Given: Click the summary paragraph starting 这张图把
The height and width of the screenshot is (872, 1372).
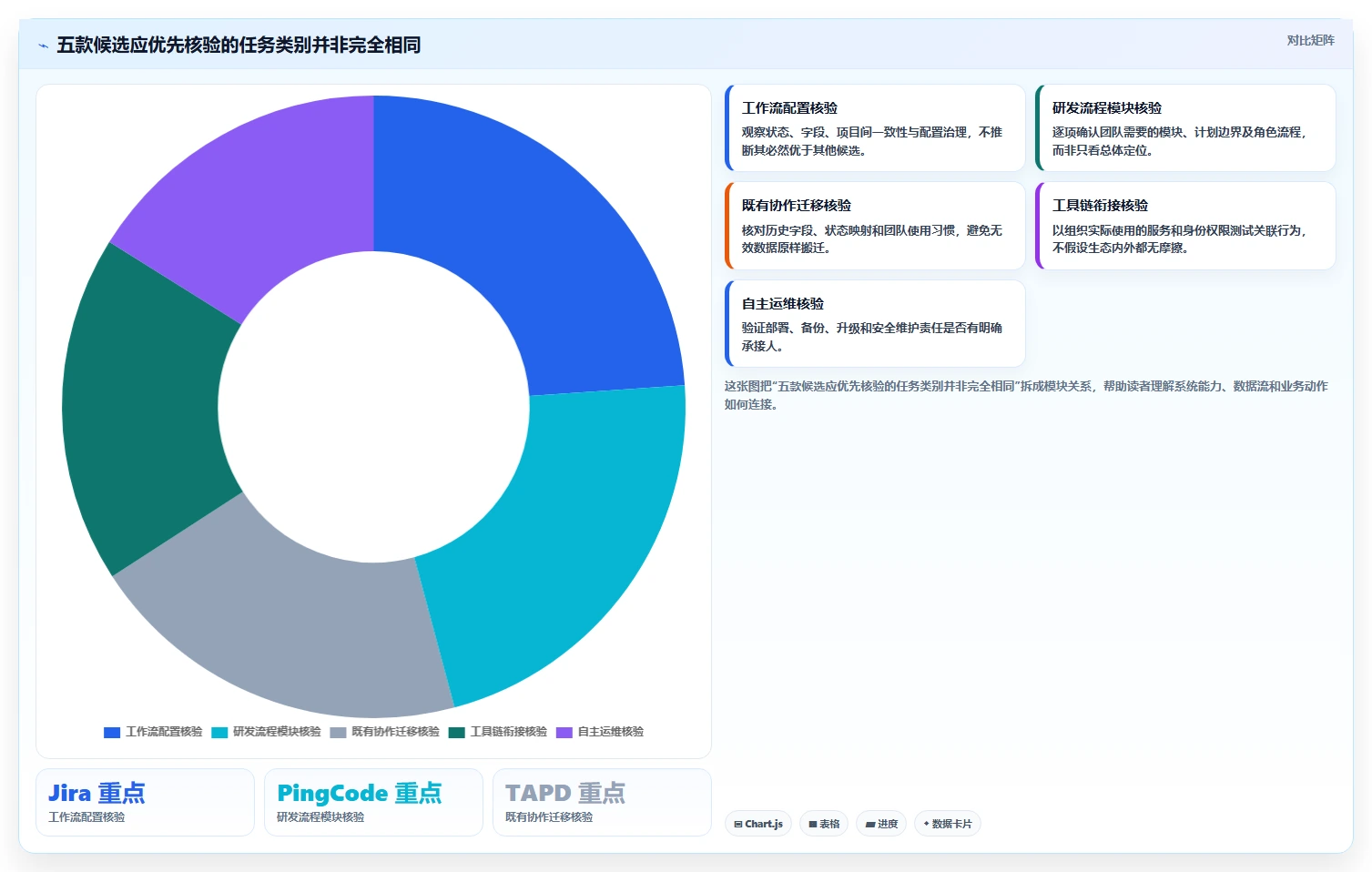Looking at the screenshot, I should click(x=1026, y=395).
